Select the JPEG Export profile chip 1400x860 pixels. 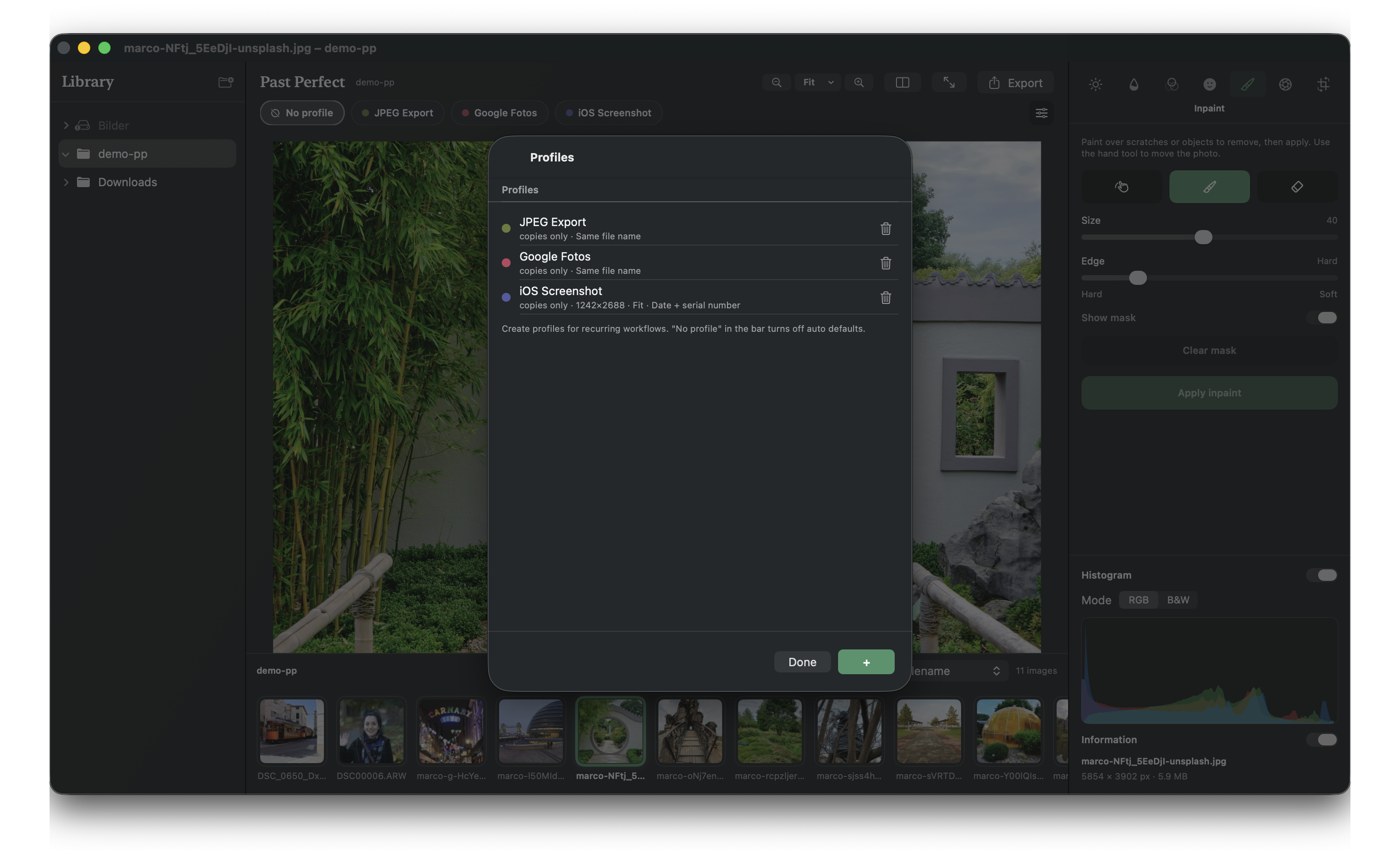click(397, 113)
